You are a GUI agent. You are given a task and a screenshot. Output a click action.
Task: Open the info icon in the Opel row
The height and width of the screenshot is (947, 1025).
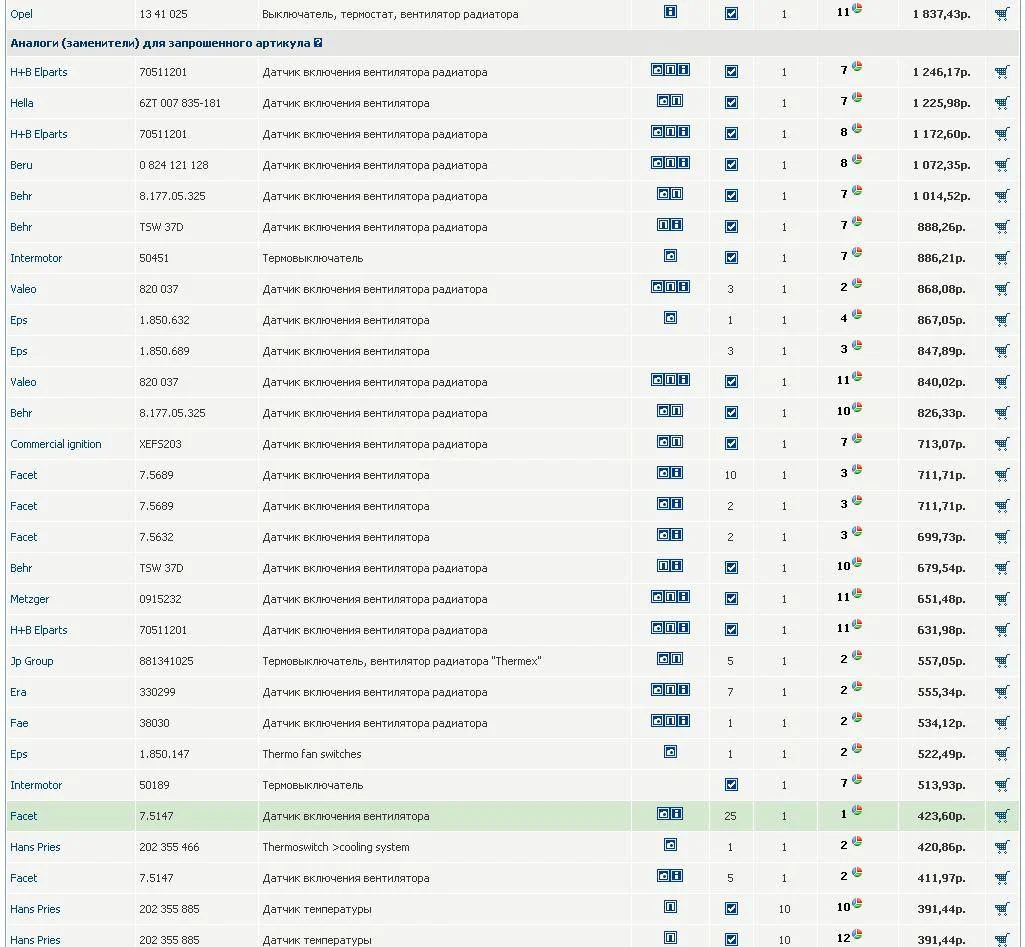point(670,11)
